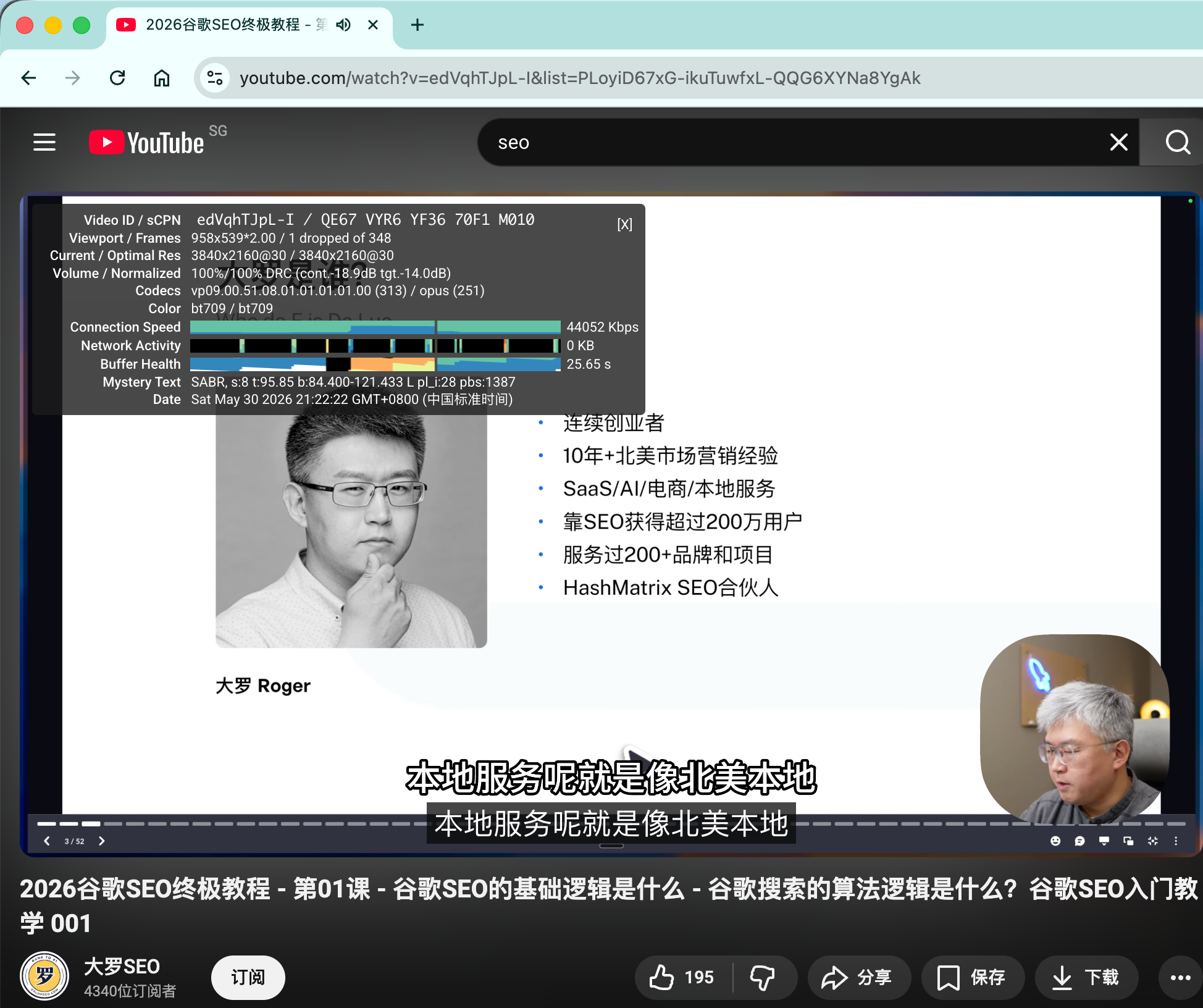Screen dimensions: 1203x1008
Task: Jump to the first slide progress segment
Action: [46, 823]
